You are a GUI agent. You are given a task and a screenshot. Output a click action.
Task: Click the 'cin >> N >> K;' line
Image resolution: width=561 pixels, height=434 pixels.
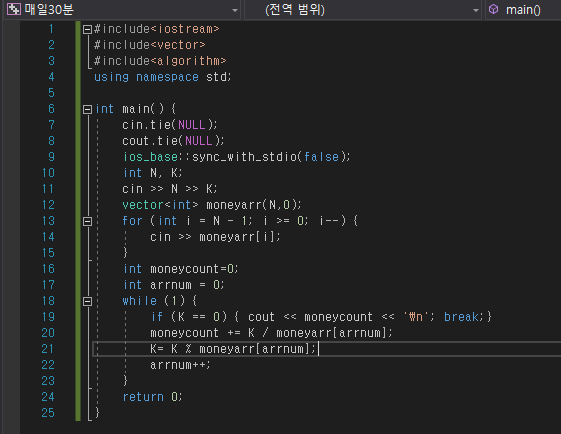point(170,189)
